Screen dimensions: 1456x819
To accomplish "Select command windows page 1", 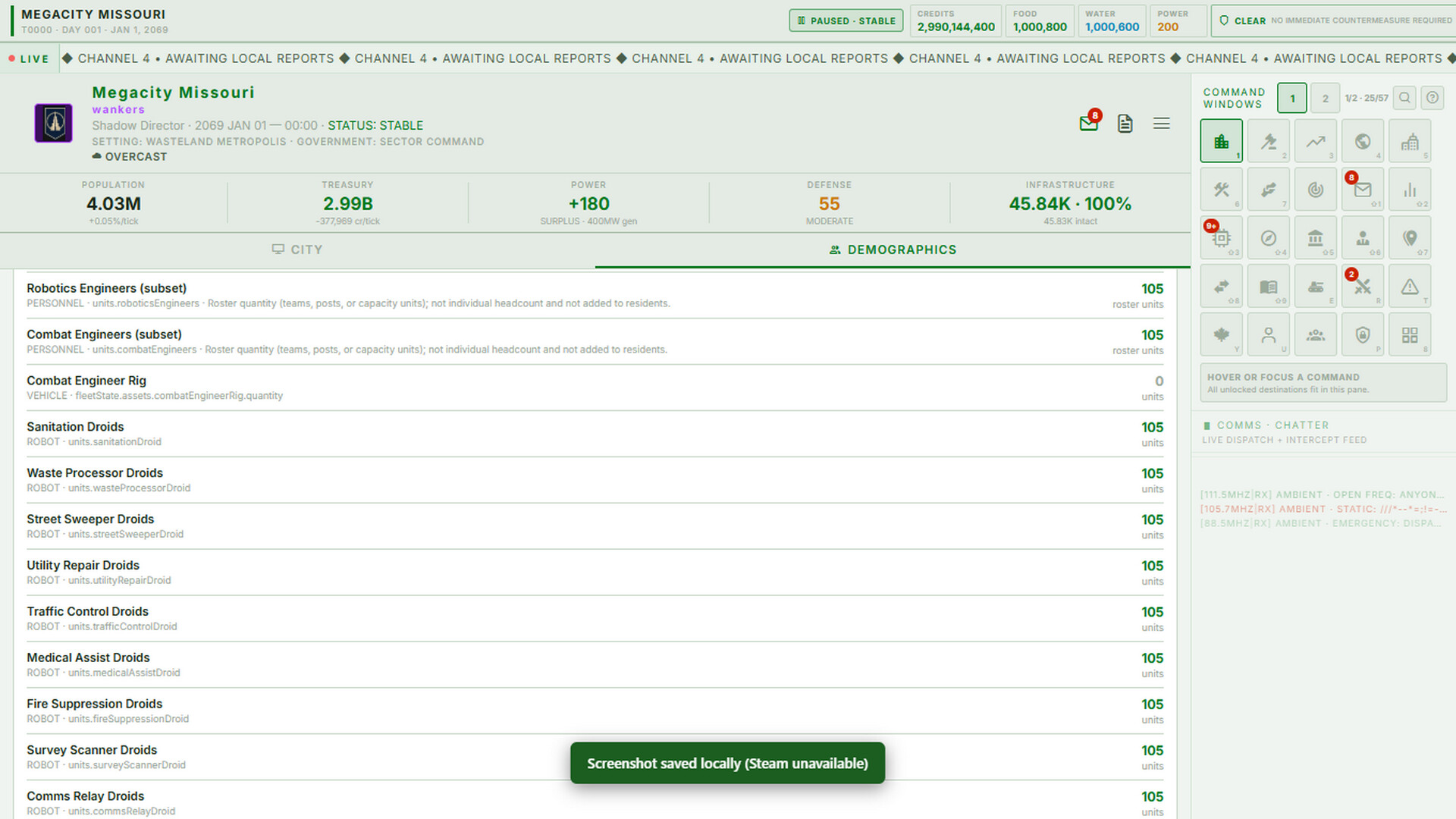I will pos(1292,99).
